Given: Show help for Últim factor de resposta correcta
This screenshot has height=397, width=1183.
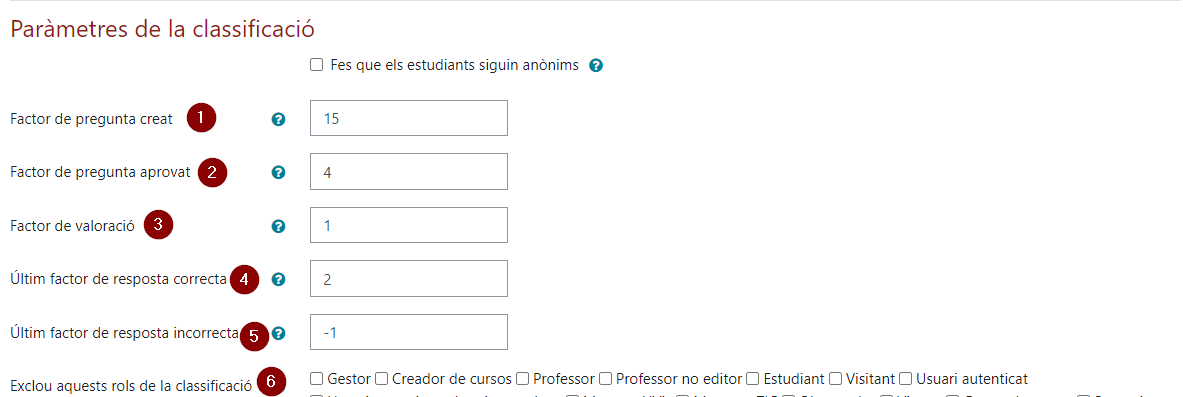Looking at the screenshot, I should (x=278, y=280).
